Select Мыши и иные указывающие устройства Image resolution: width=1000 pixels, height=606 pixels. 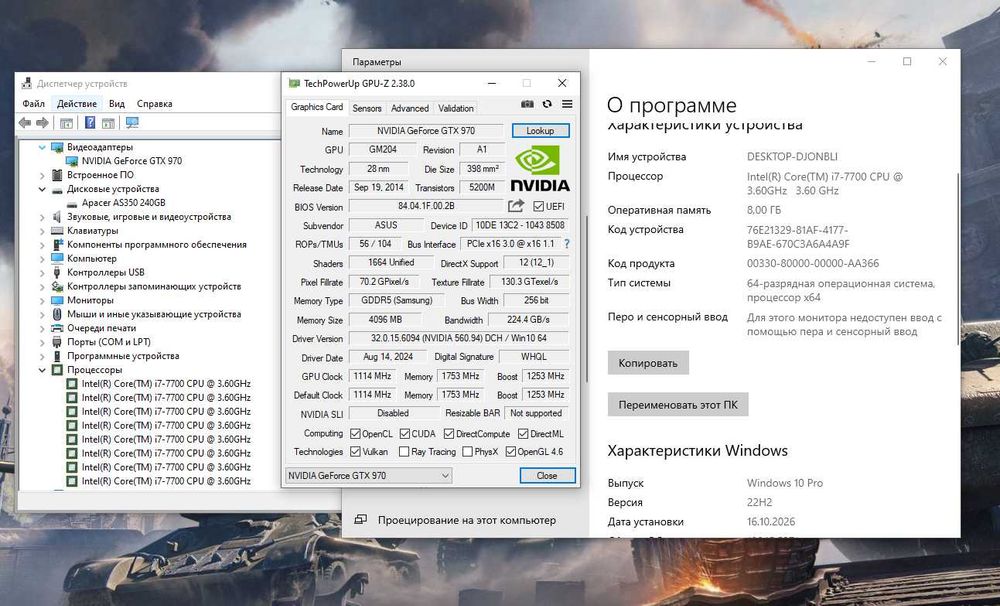coord(154,314)
